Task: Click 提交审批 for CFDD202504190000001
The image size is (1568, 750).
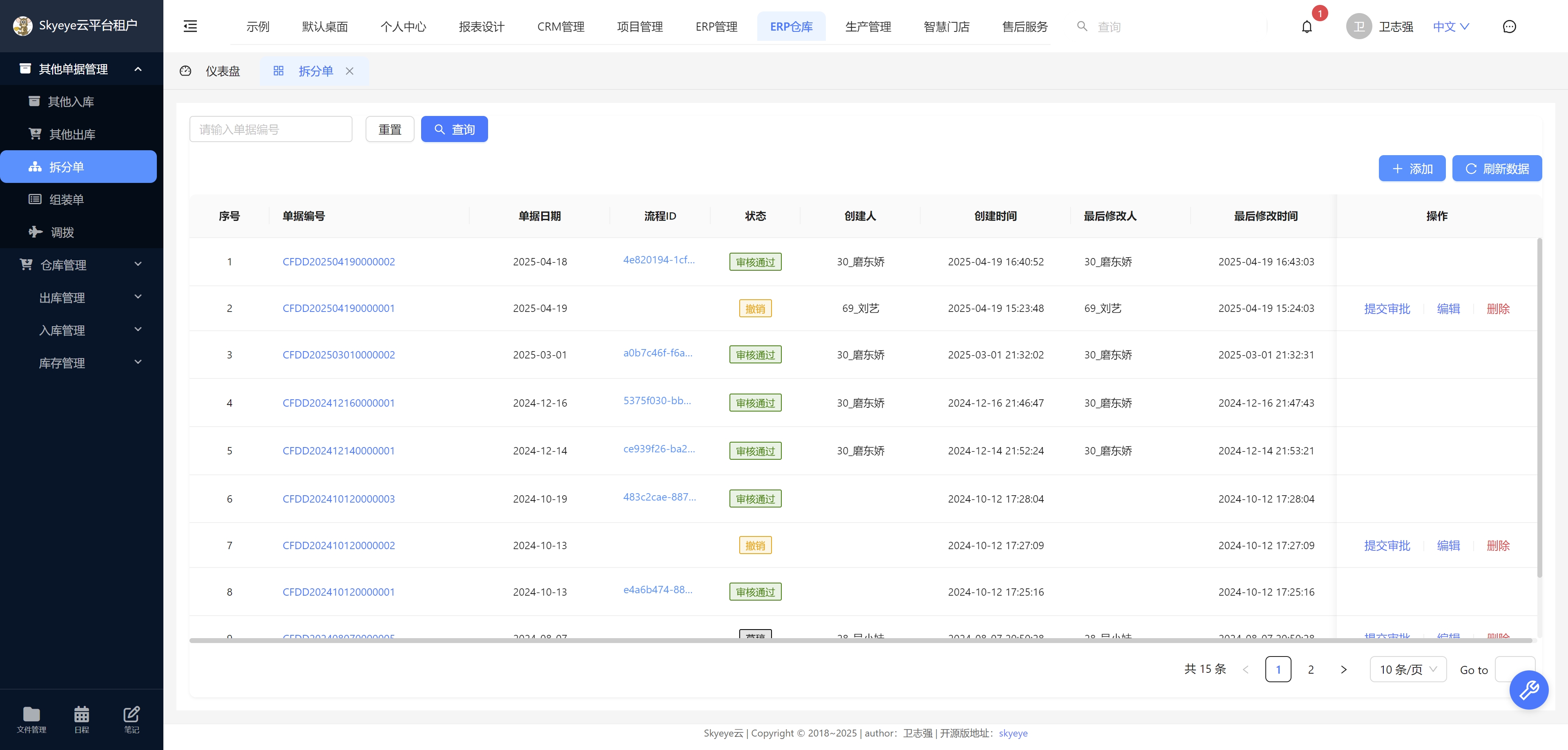Action: tap(1387, 308)
